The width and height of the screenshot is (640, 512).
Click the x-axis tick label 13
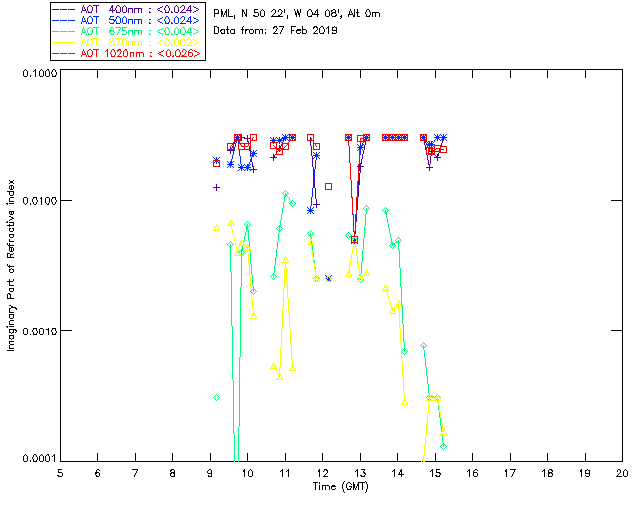(x=360, y=473)
